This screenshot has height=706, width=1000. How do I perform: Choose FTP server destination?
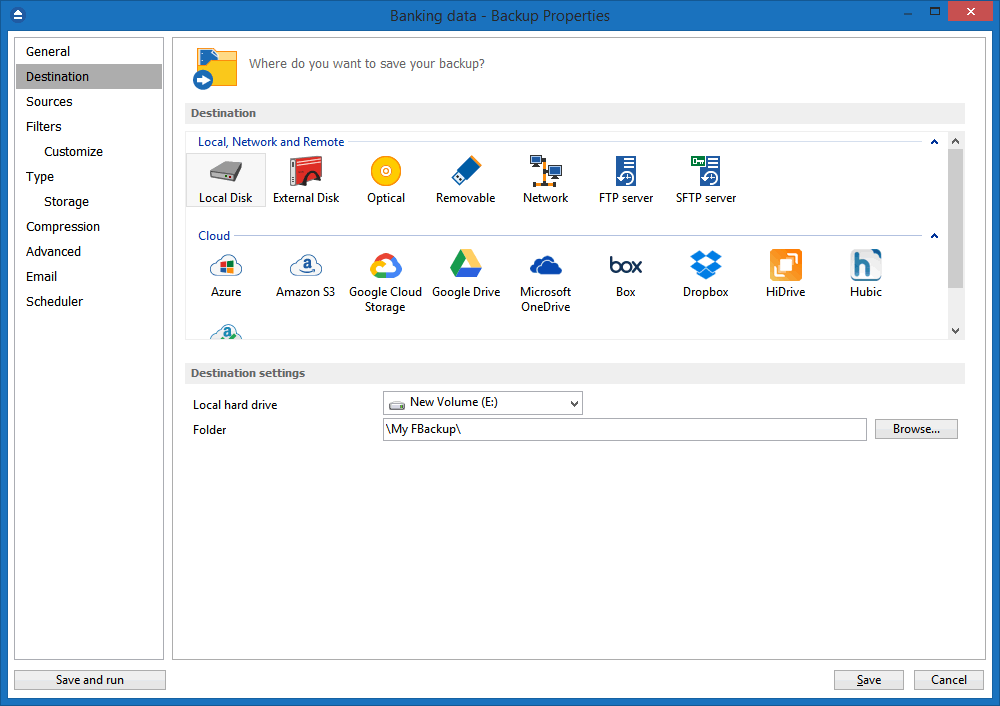pos(626,180)
